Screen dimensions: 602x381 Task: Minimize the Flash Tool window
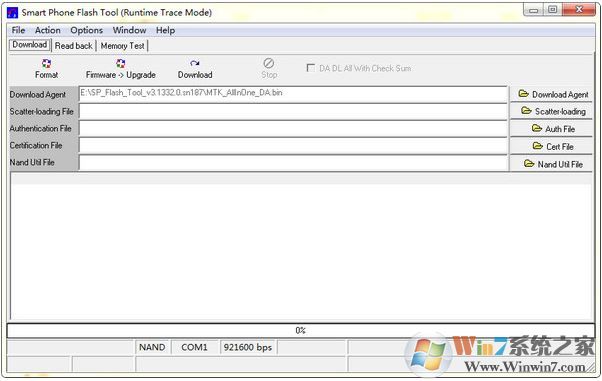click(533, 10)
